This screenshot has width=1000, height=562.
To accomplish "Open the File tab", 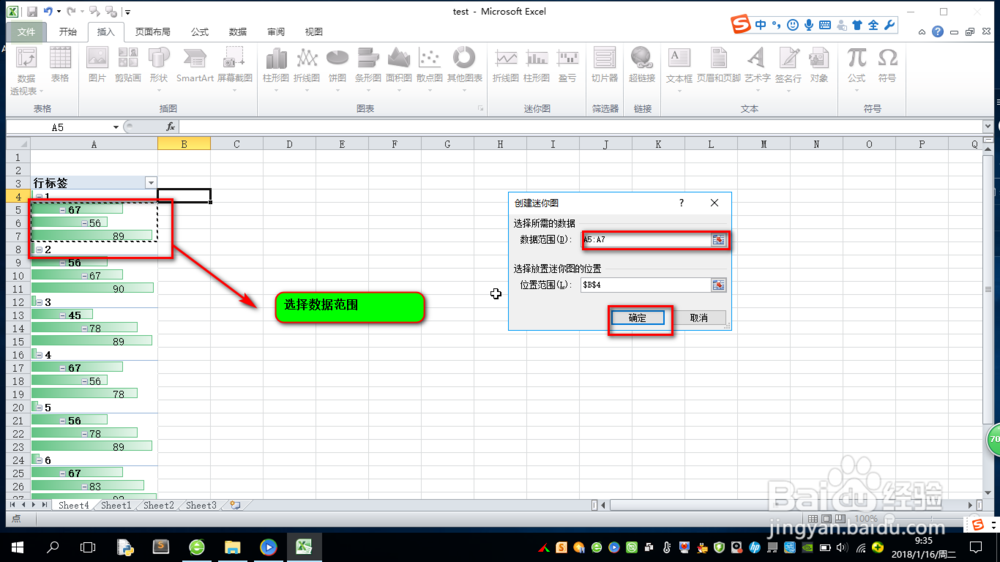I will coord(26,31).
